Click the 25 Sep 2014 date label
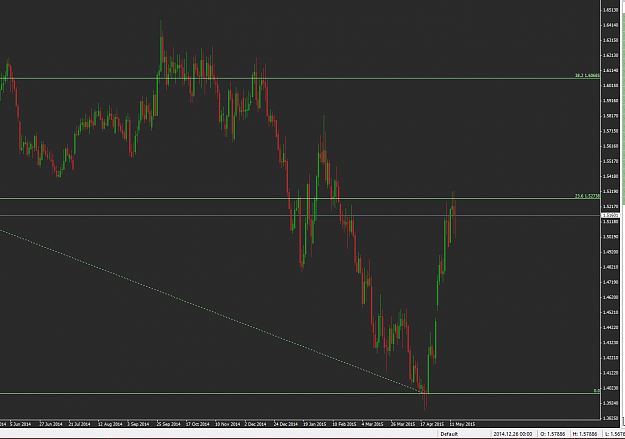Viewport: 625px width, 439px height. pos(168,424)
